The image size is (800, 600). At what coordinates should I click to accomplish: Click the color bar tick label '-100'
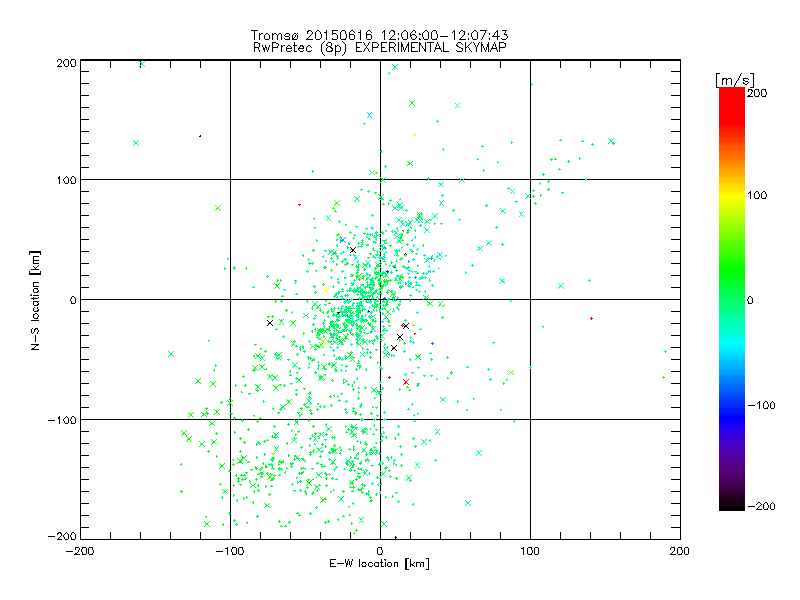pyautogui.click(x=761, y=405)
